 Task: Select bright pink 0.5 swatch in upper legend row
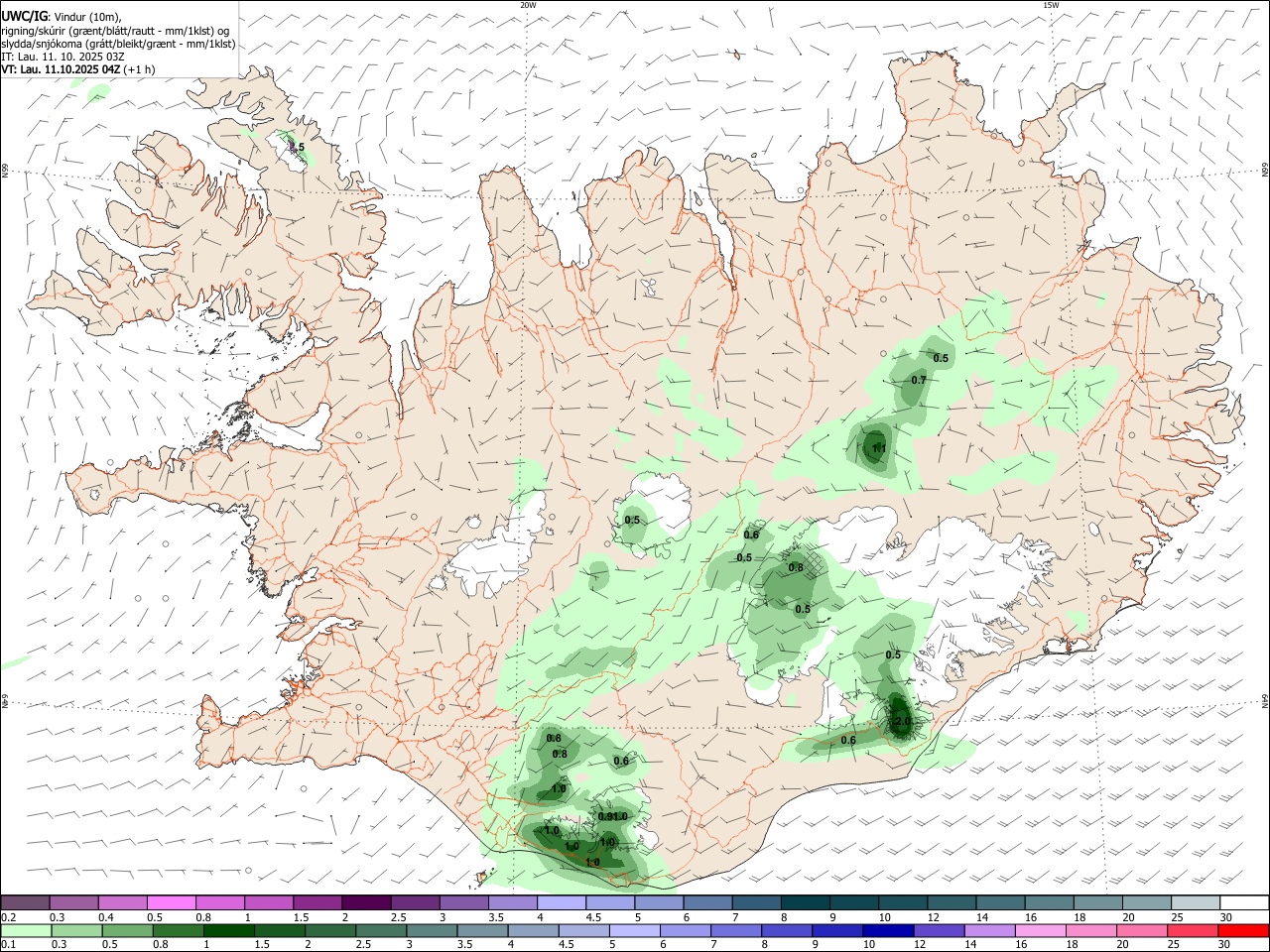pos(171,902)
